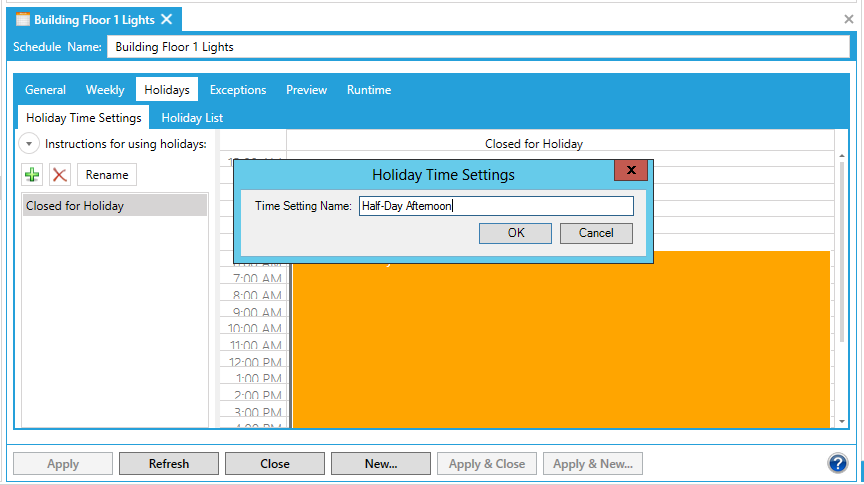This screenshot has width=864, height=485.
Task: Click the Time Setting Name input field
Action: point(496,206)
